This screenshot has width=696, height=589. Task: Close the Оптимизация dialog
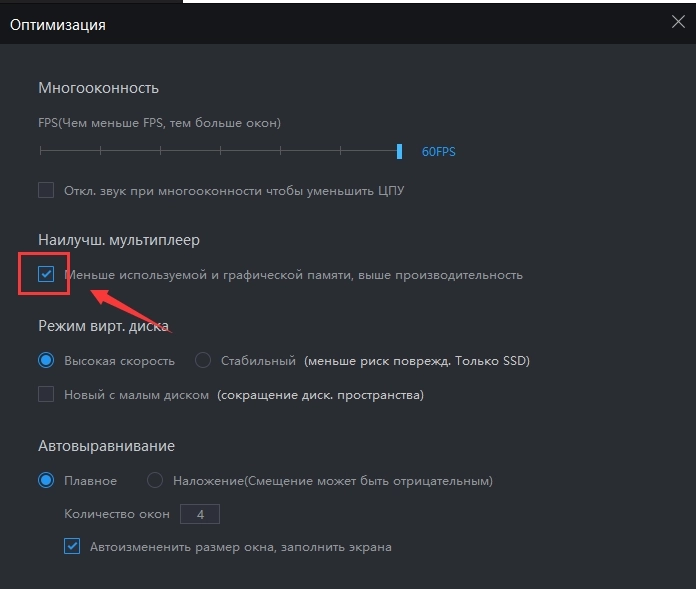(x=679, y=24)
